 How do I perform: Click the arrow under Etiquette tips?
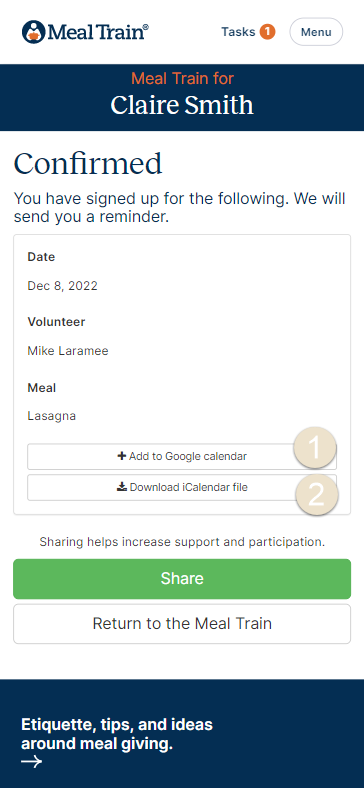click(x=31, y=762)
